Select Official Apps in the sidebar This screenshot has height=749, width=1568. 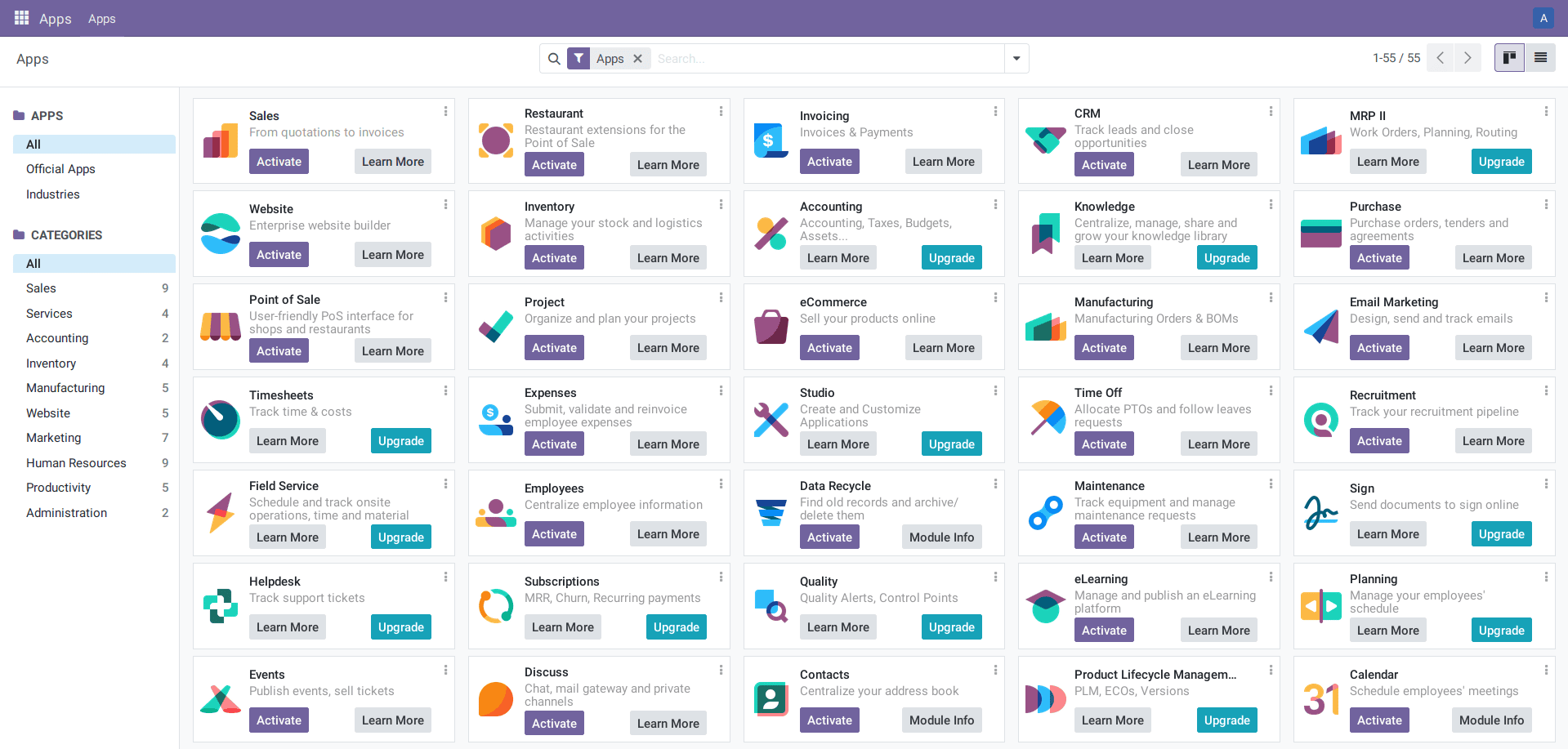[60, 169]
